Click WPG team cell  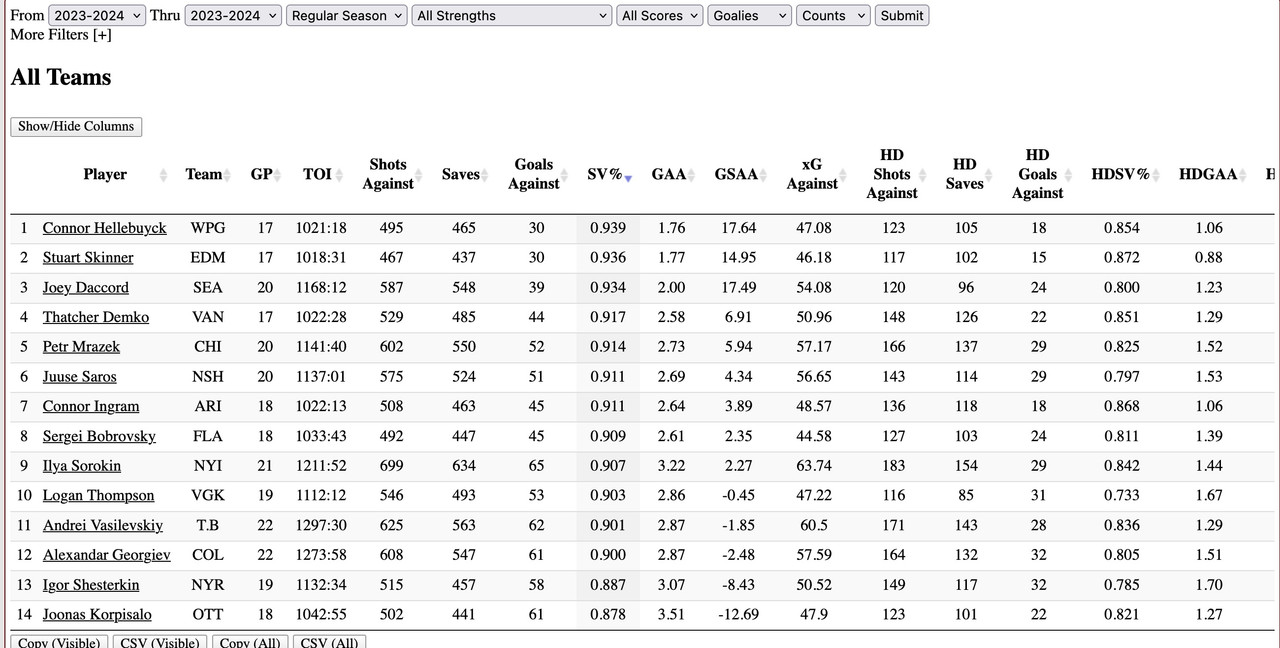point(208,228)
